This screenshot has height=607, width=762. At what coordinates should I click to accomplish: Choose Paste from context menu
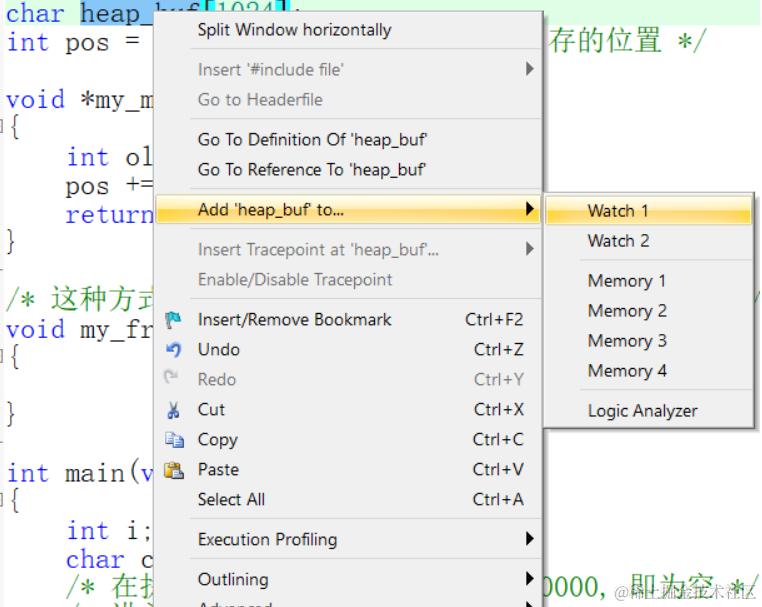click(x=348, y=470)
